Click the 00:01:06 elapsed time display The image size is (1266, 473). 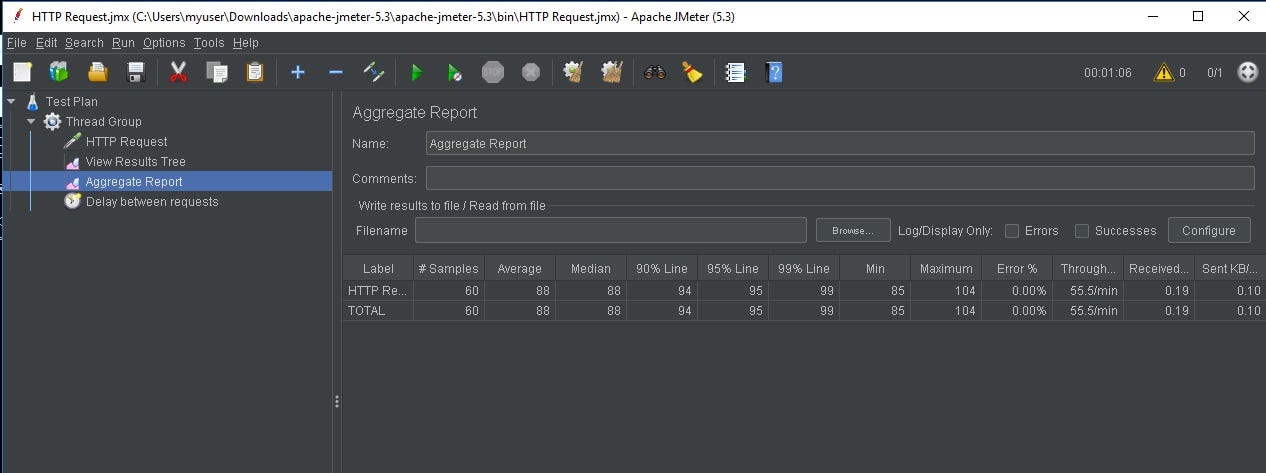click(x=1108, y=73)
